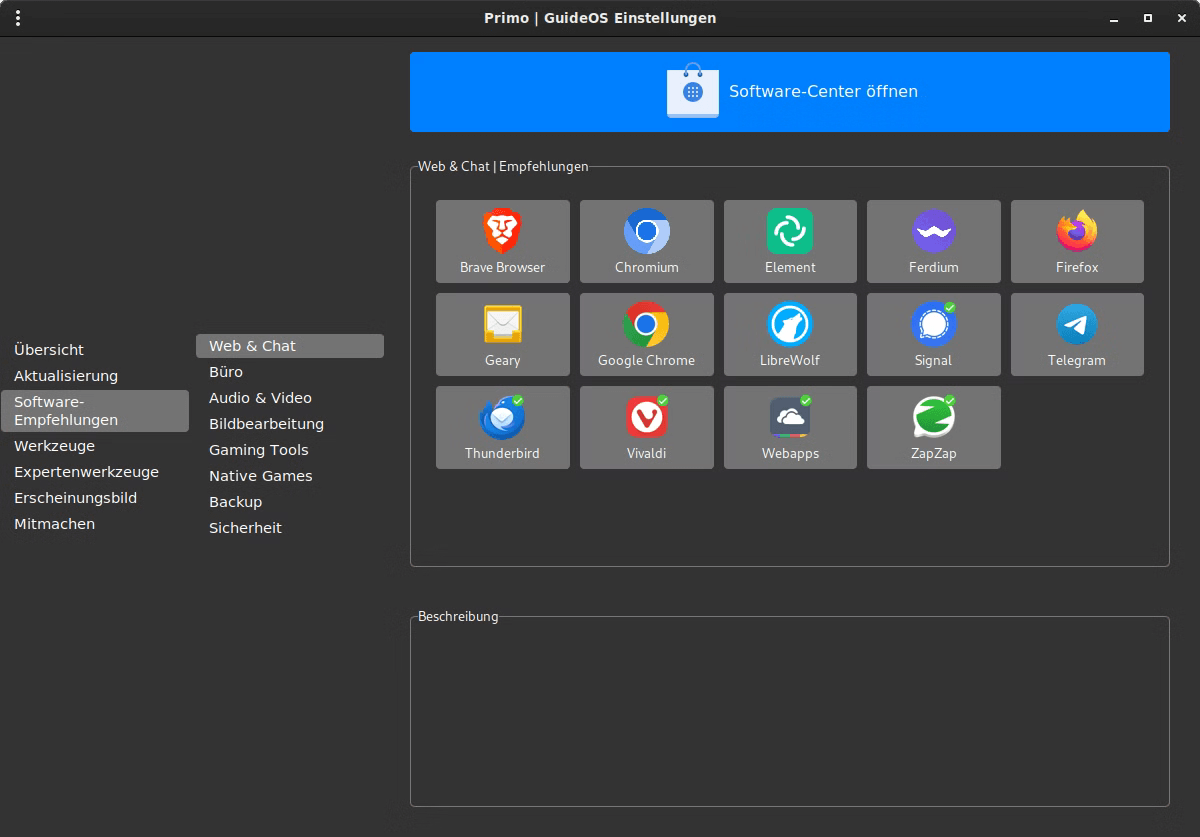Select the Brave Browser icon
The width and height of the screenshot is (1200, 837).
tap(502, 241)
